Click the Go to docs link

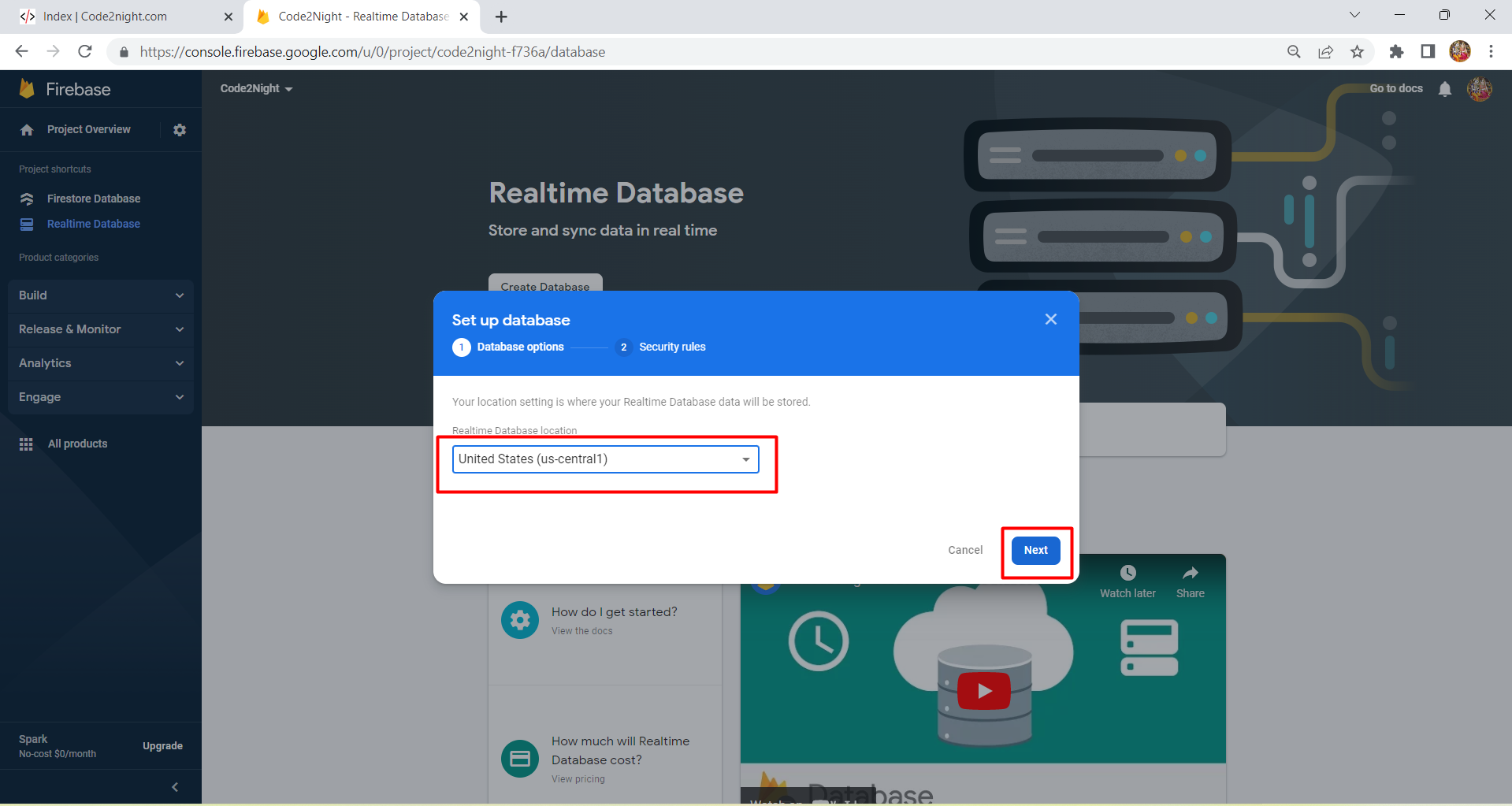(x=1396, y=88)
